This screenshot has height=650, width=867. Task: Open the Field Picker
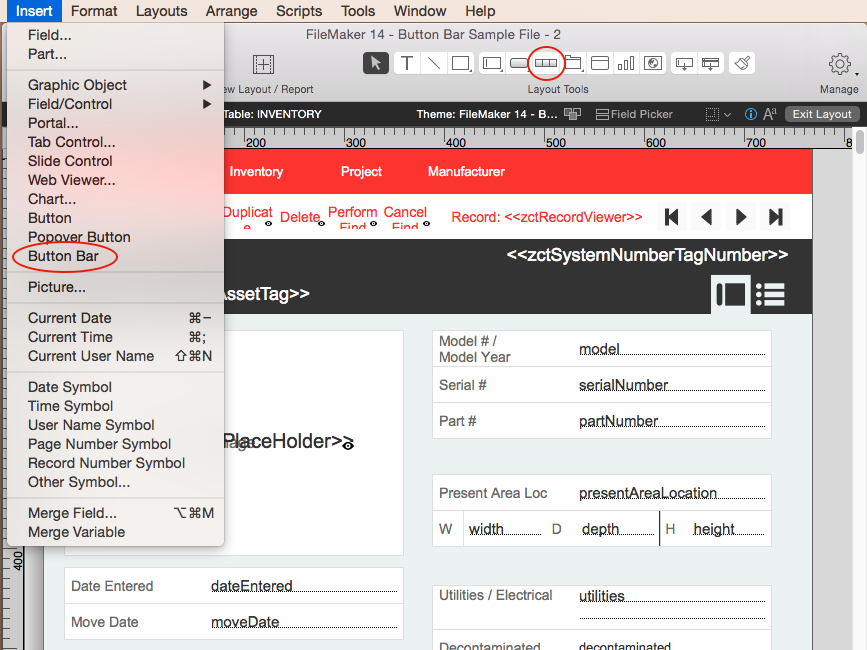pos(638,113)
